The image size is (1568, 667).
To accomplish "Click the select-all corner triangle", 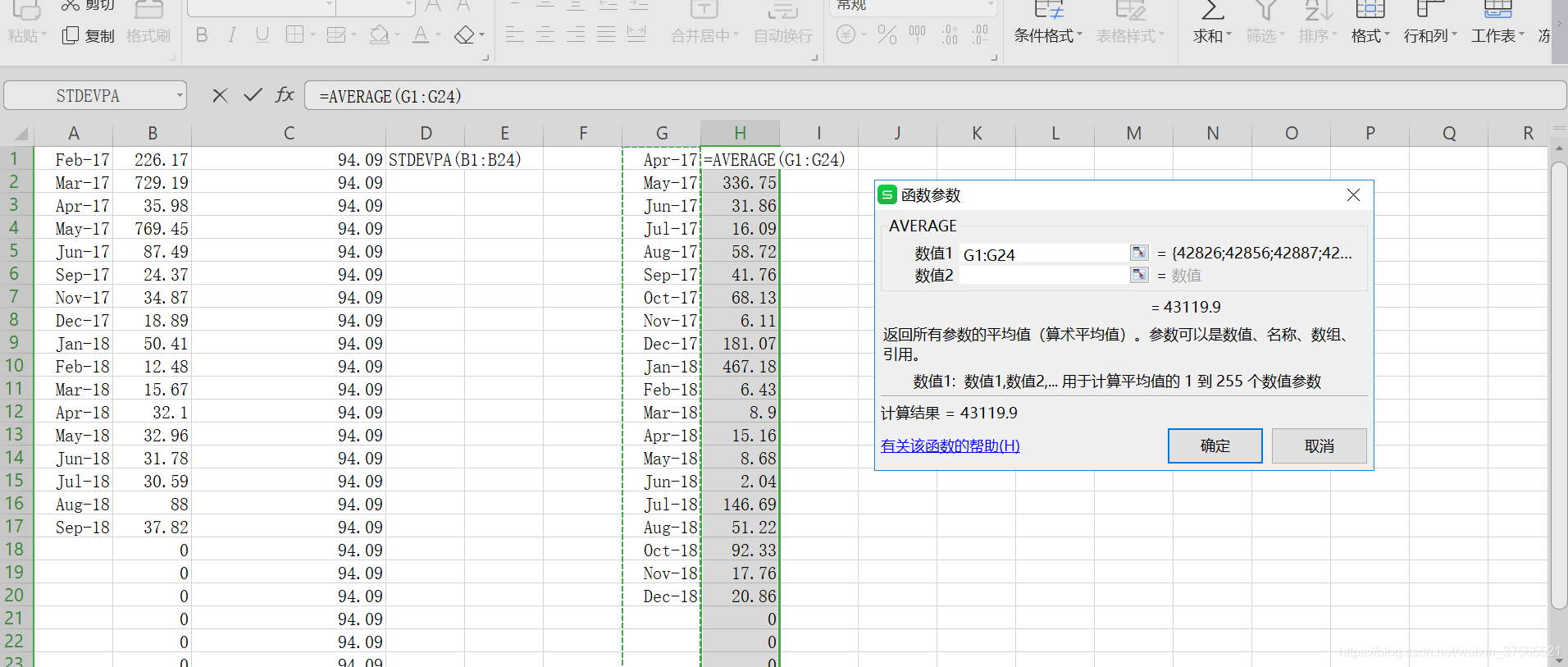I will 20,134.
